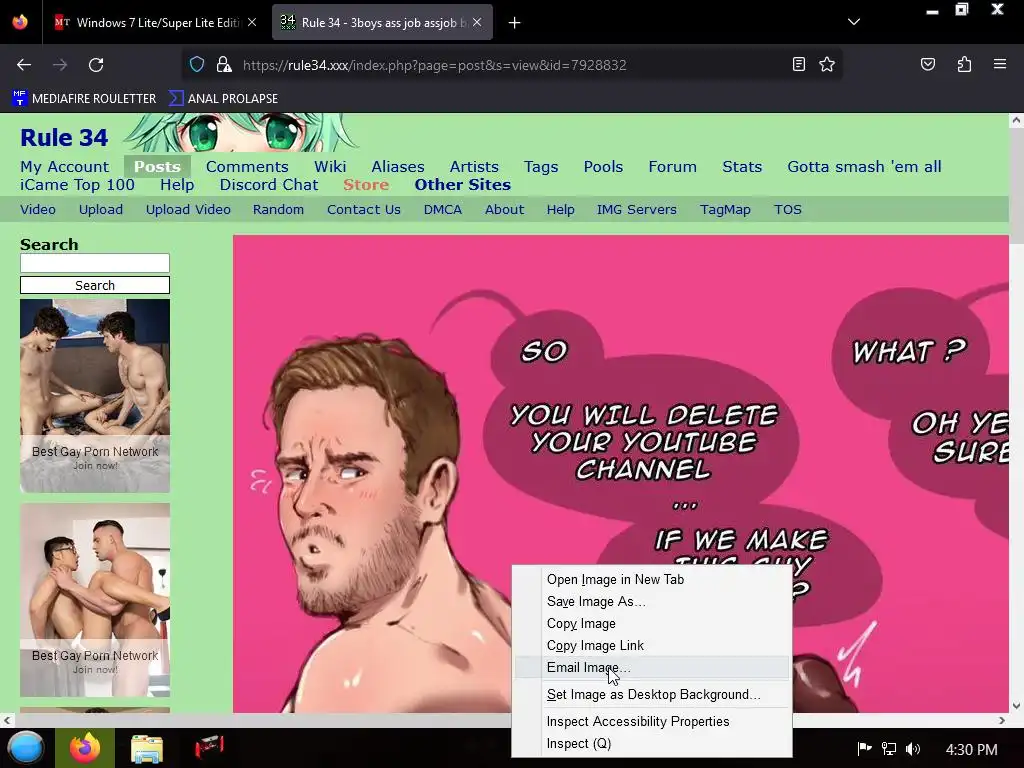The image size is (1024, 768).
Task: Go to the Artists page
Action: tap(474, 167)
